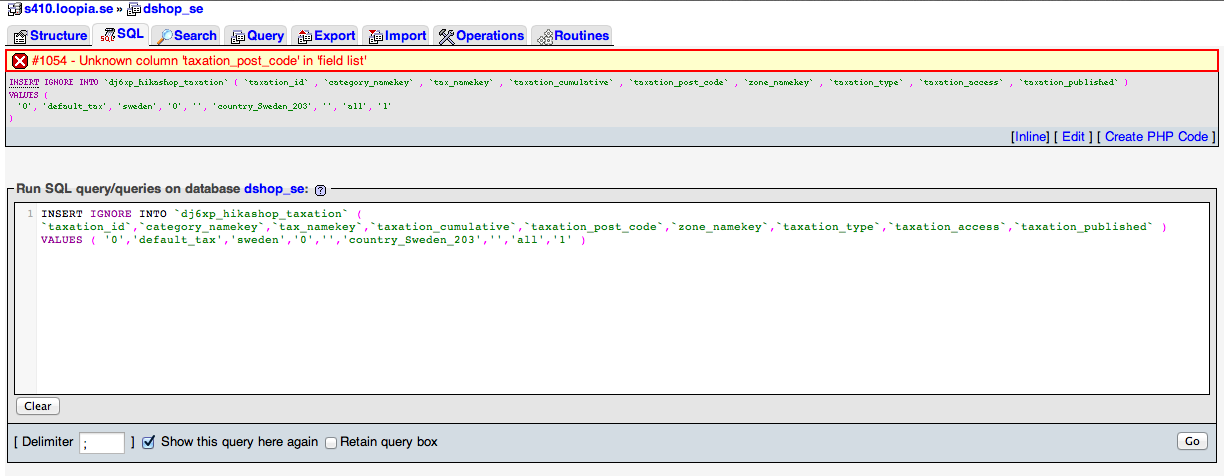Click the Routines tab icon
The width and height of the screenshot is (1224, 476).
(x=545, y=36)
